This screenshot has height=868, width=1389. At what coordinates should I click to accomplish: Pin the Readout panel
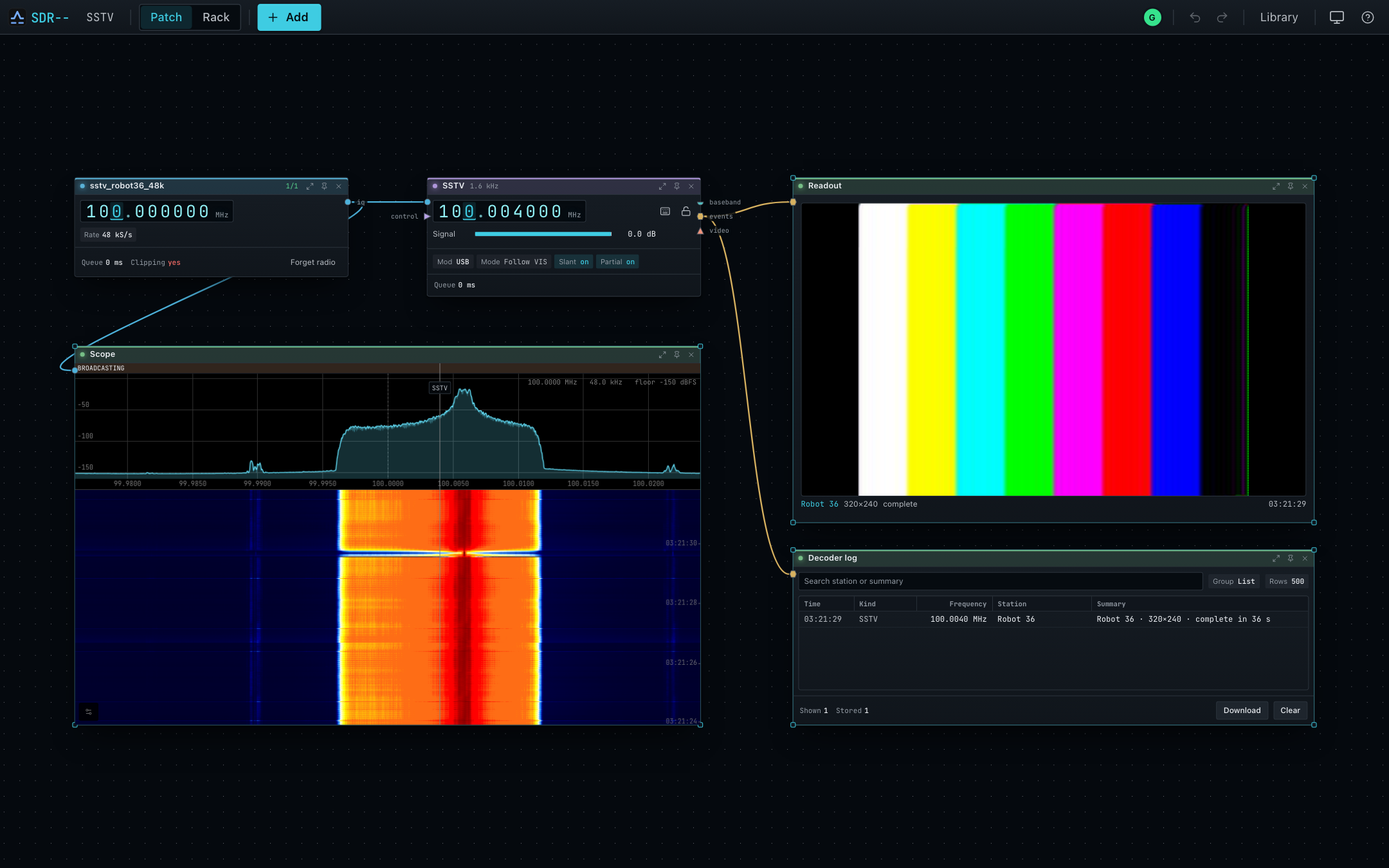(1290, 186)
